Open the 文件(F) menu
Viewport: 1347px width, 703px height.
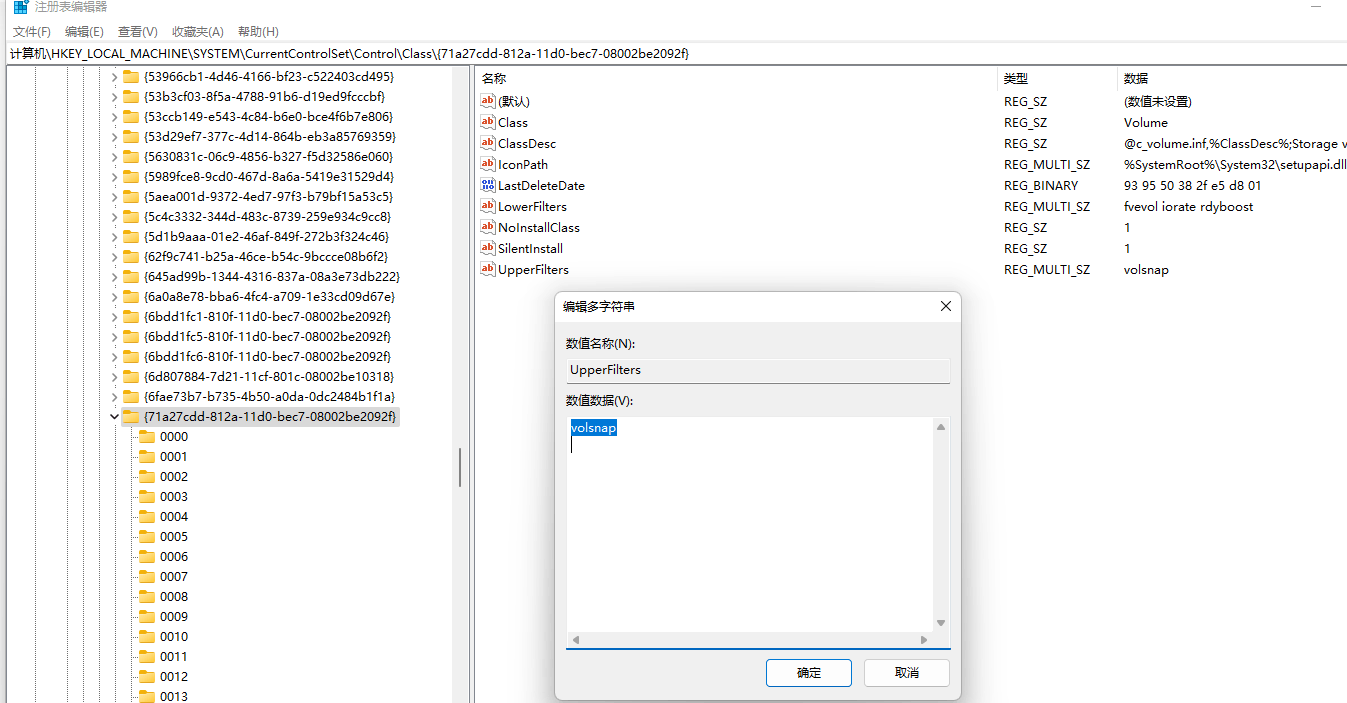tap(32, 32)
